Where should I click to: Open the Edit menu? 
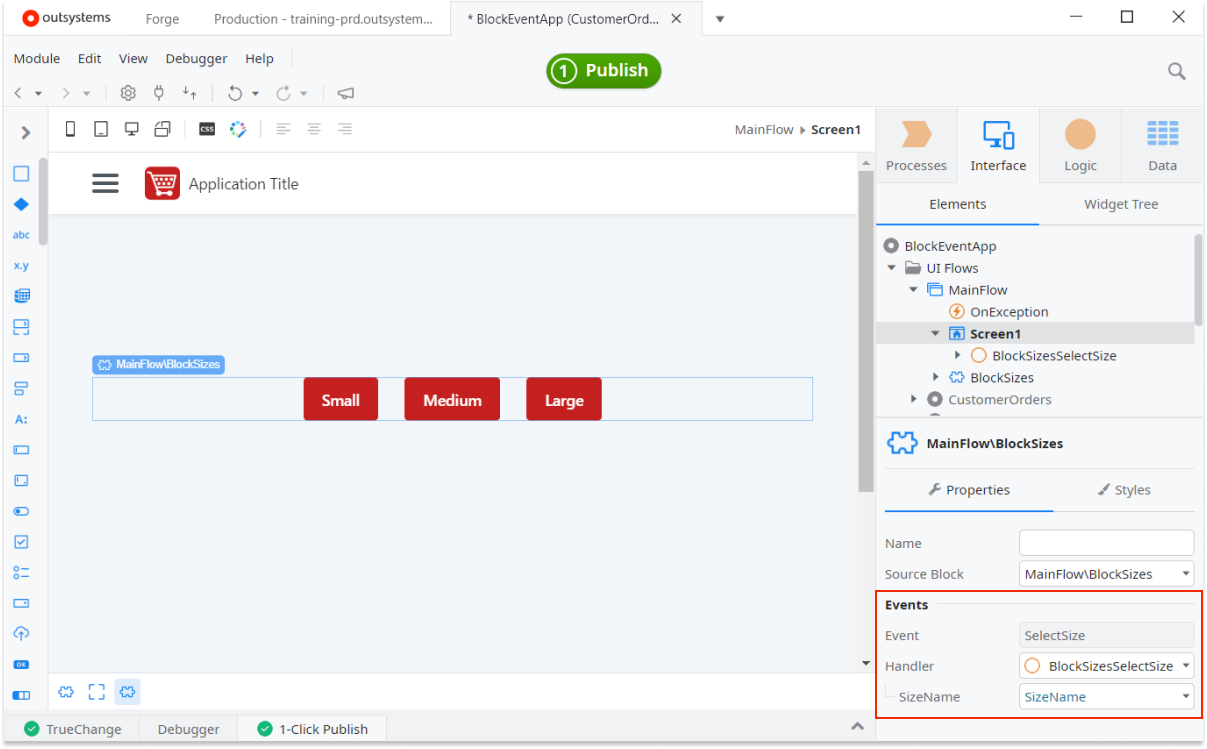pos(89,59)
